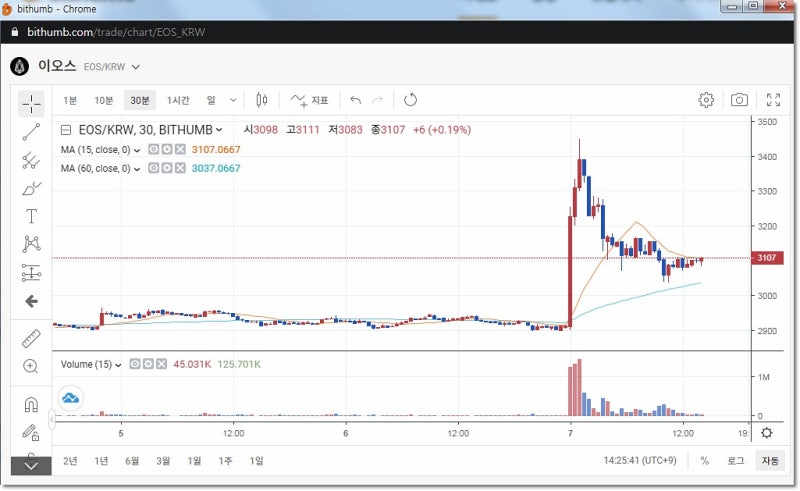The image size is (800, 491).
Task: Expand MA (15, close, 0) options arrow
Action: [137, 150]
